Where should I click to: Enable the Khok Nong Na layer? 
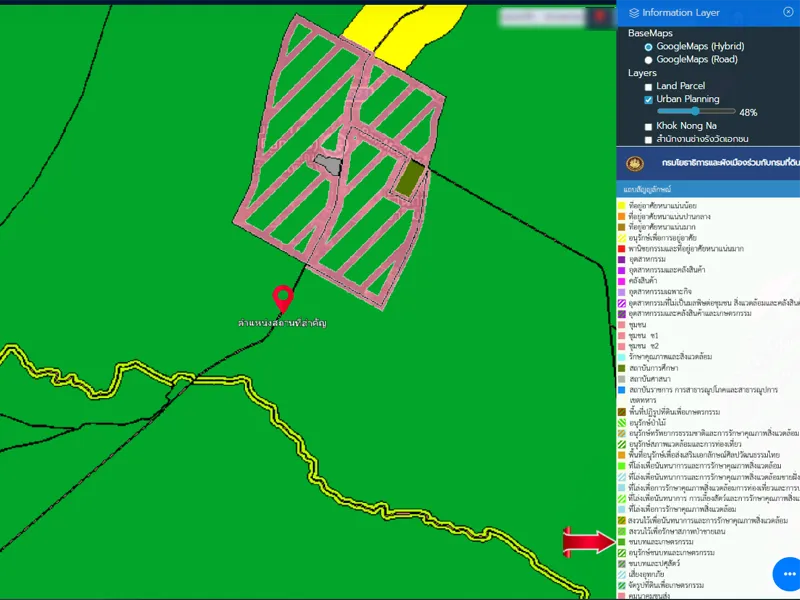click(648, 126)
